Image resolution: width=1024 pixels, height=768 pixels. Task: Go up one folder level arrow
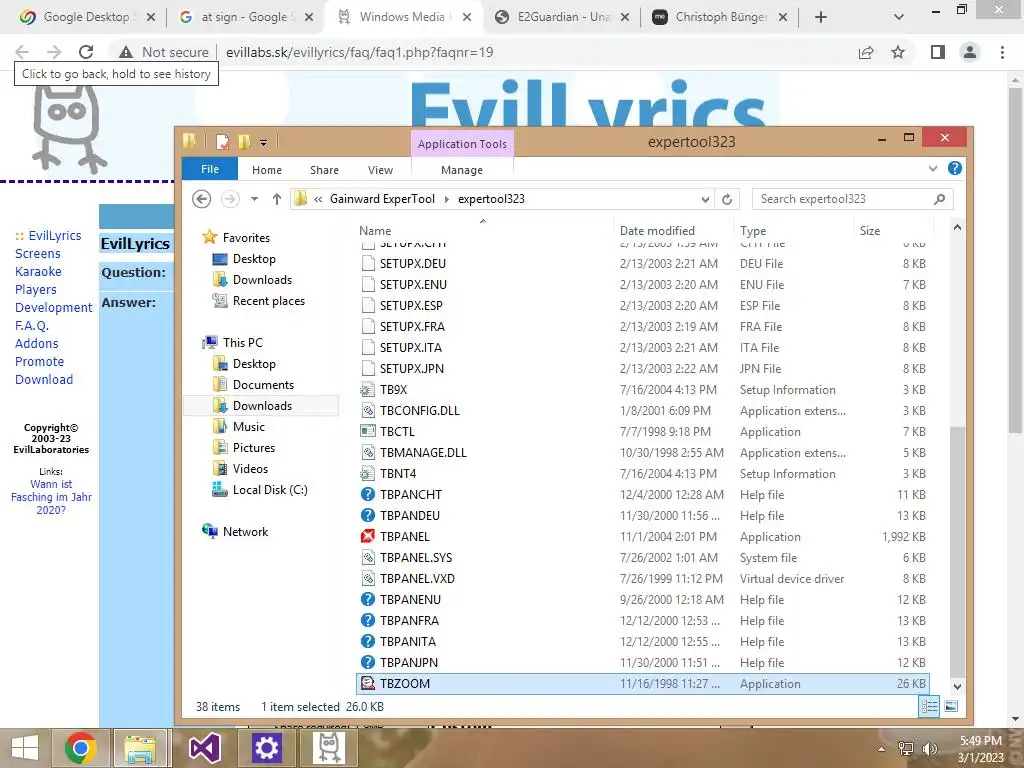click(277, 199)
